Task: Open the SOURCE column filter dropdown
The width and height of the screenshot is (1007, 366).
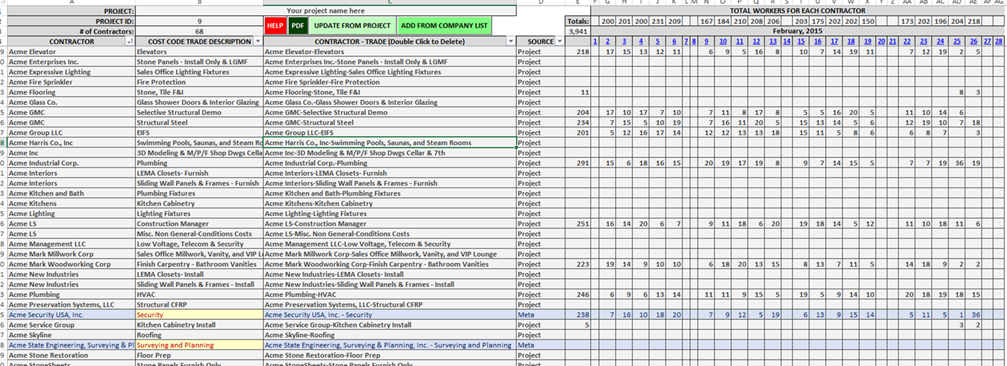Action: pyautogui.click(x=559, y=42)
